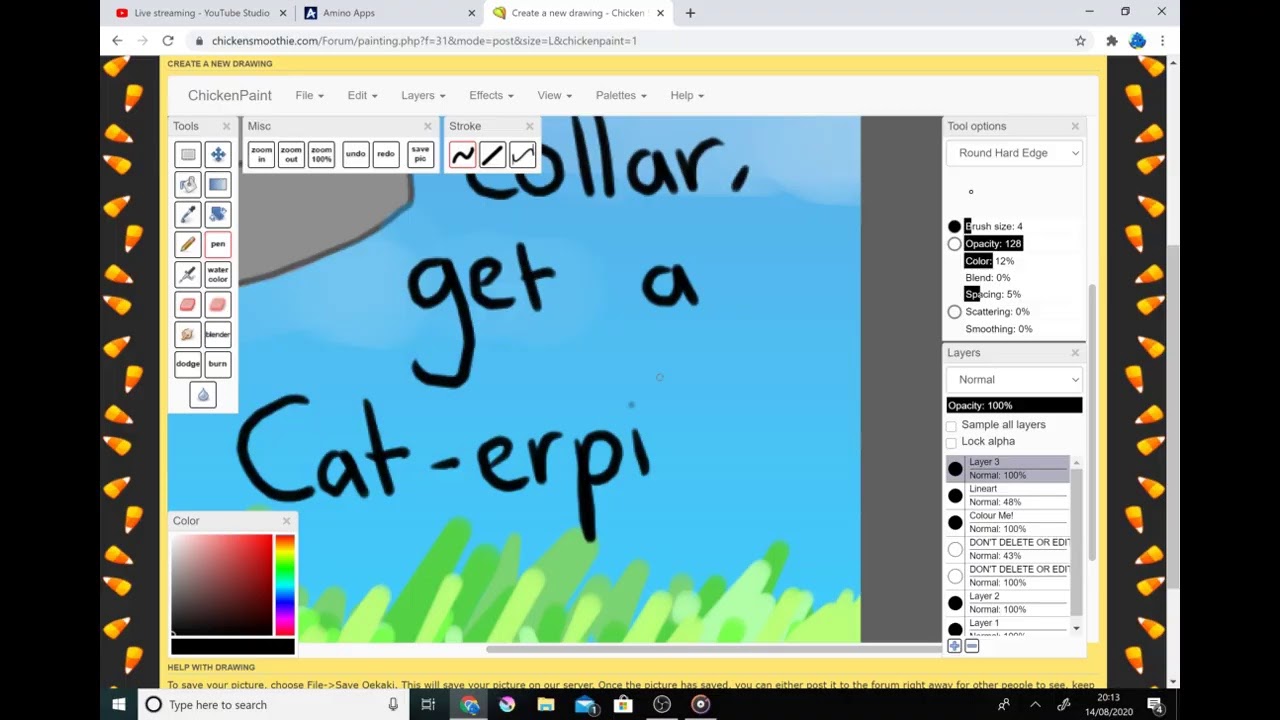Open a new browser tab

690,13
